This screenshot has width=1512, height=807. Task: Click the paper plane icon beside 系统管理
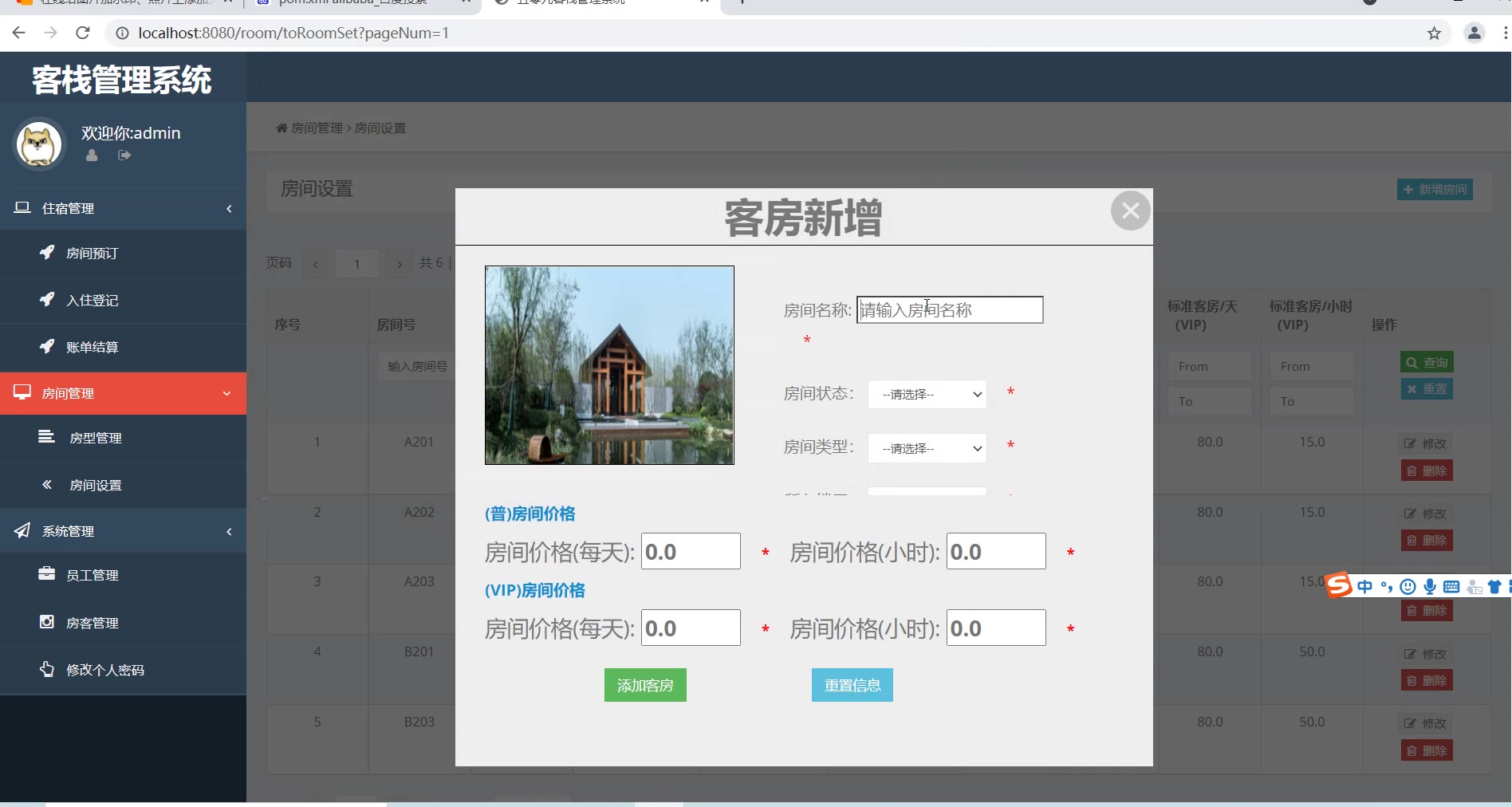[x=22, y=530]
